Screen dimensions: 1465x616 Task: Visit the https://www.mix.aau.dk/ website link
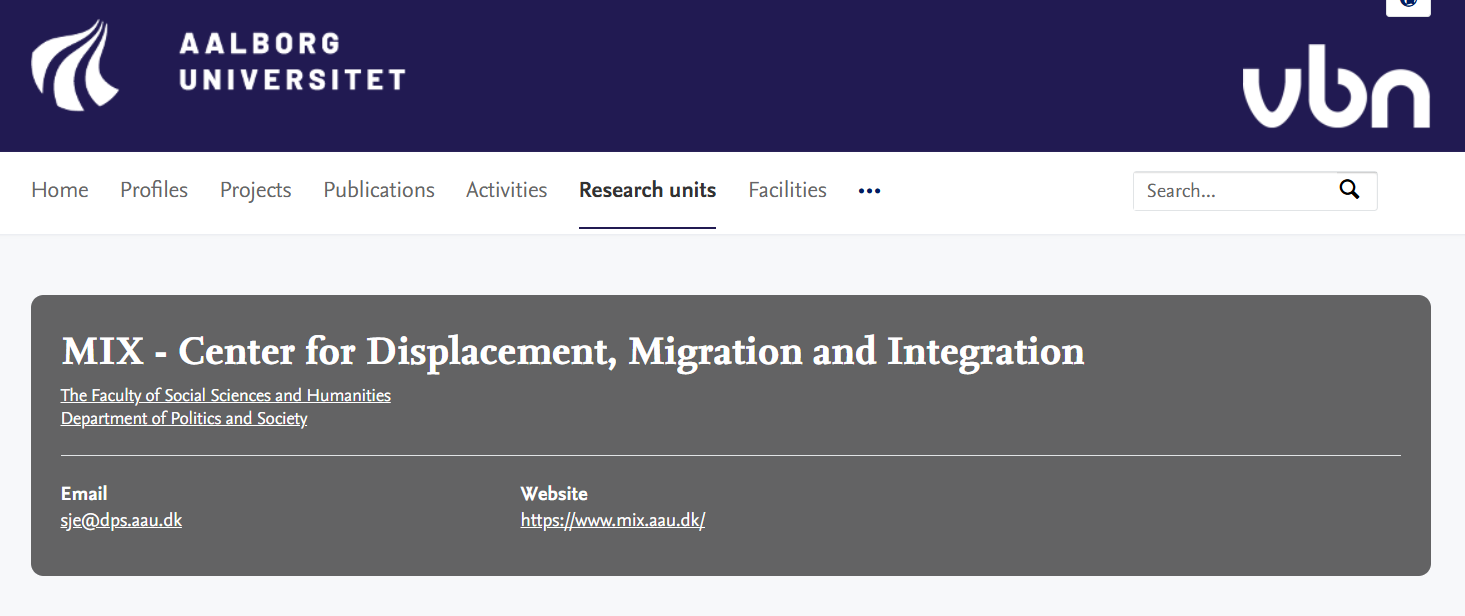coord(613,520)
